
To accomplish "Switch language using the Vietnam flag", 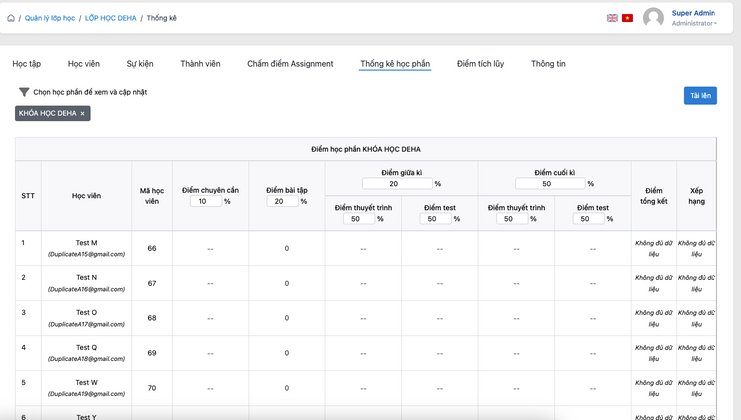I will click(x=627, y=18).
